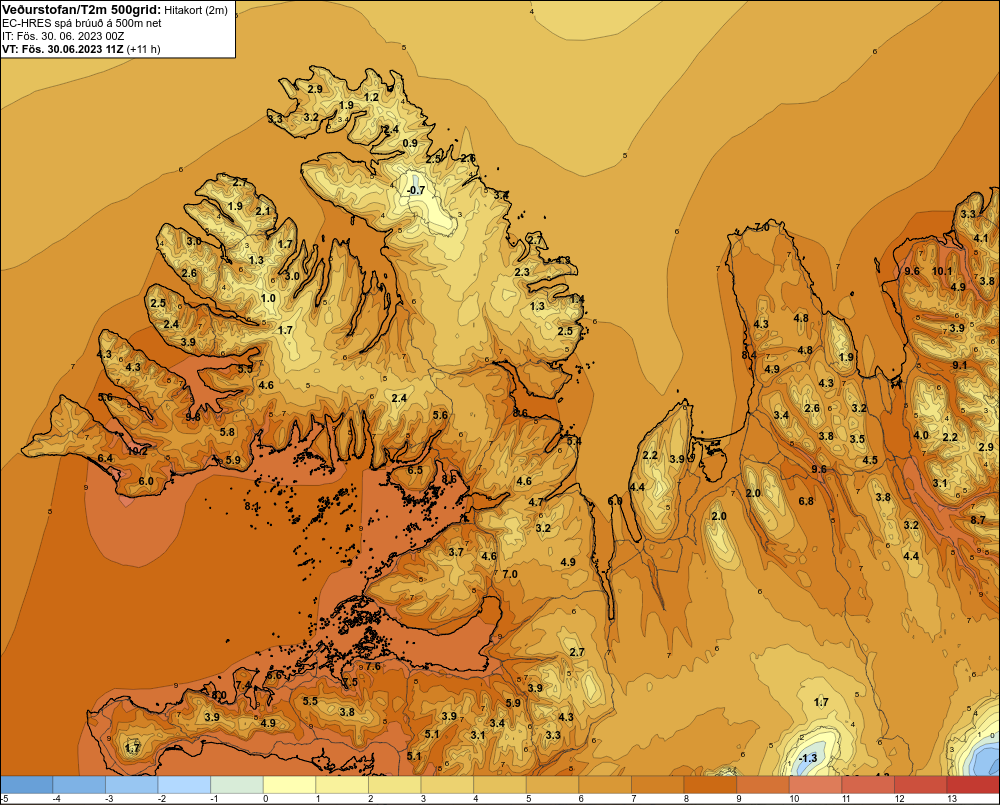Screen dimensions: 1000x805
Task: Click the '7.6' temperature value
Action: (373, 666)
